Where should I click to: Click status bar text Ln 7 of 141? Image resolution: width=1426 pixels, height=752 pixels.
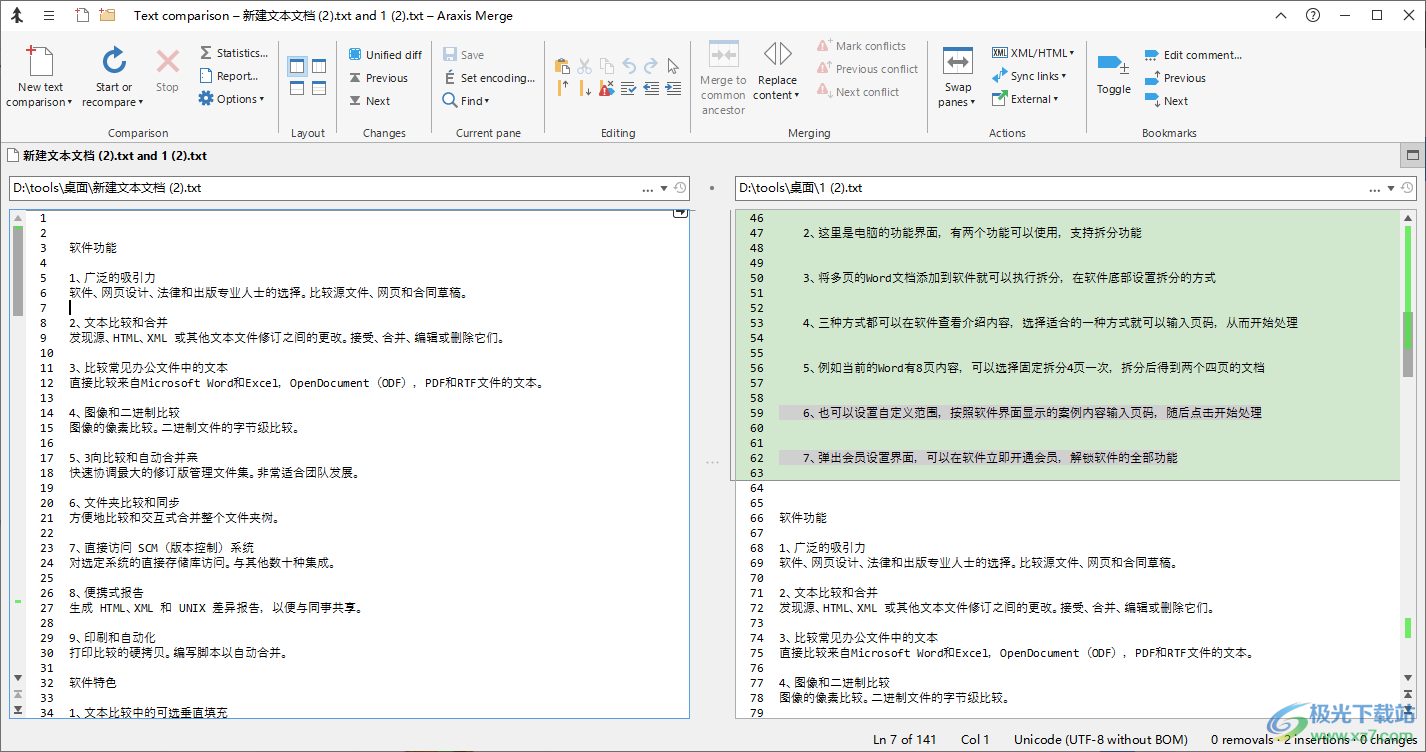click(x=904, y=740)
